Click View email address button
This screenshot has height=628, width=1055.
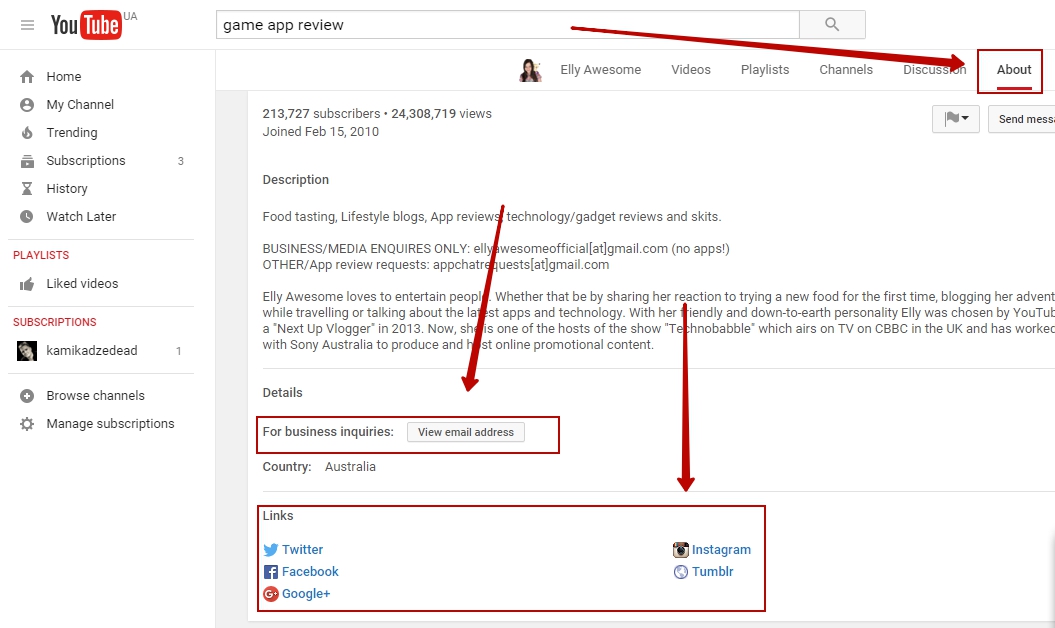[465, 432]
